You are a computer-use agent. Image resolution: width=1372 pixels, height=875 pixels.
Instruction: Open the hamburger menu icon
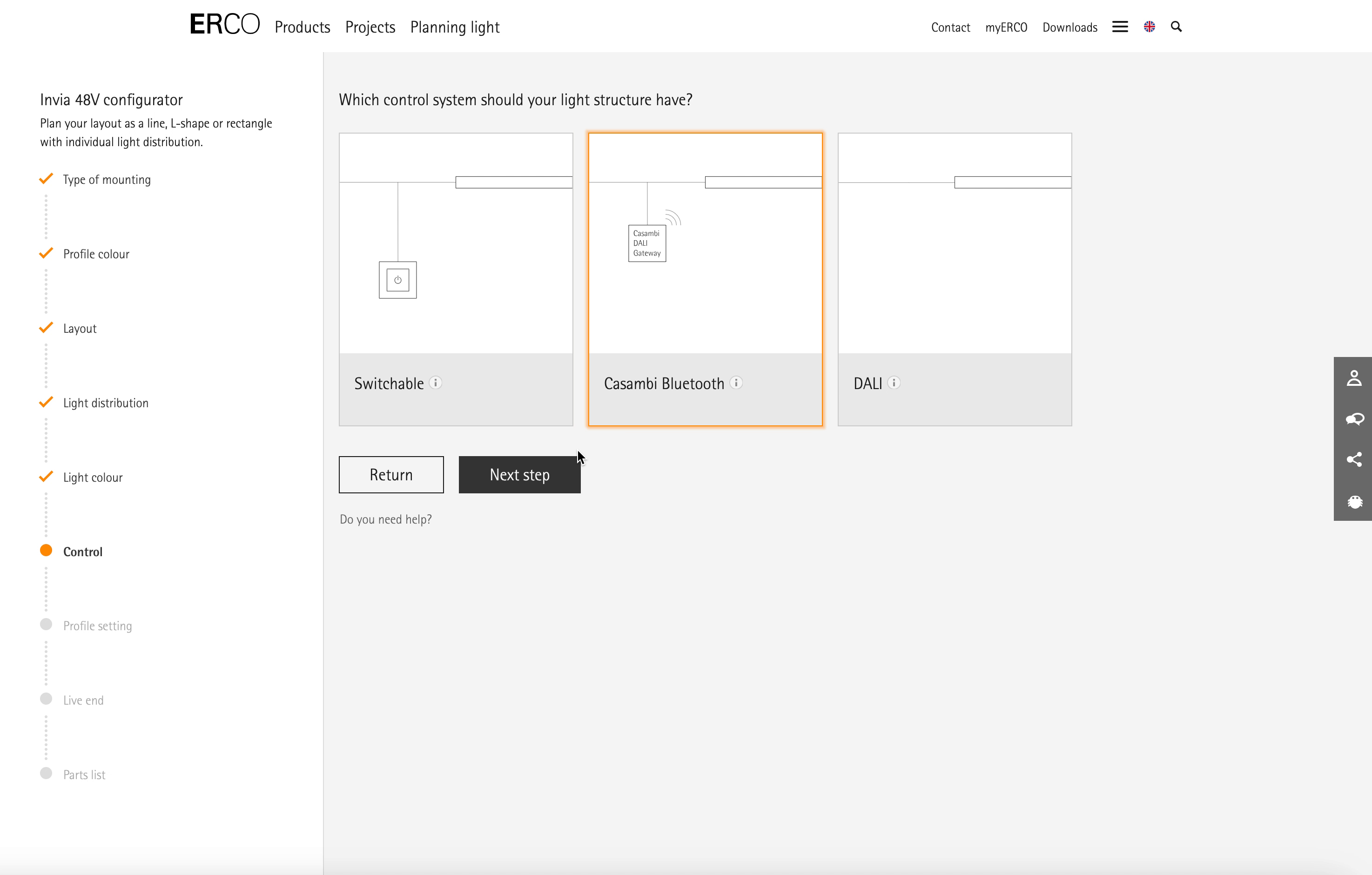(1120, 27)
